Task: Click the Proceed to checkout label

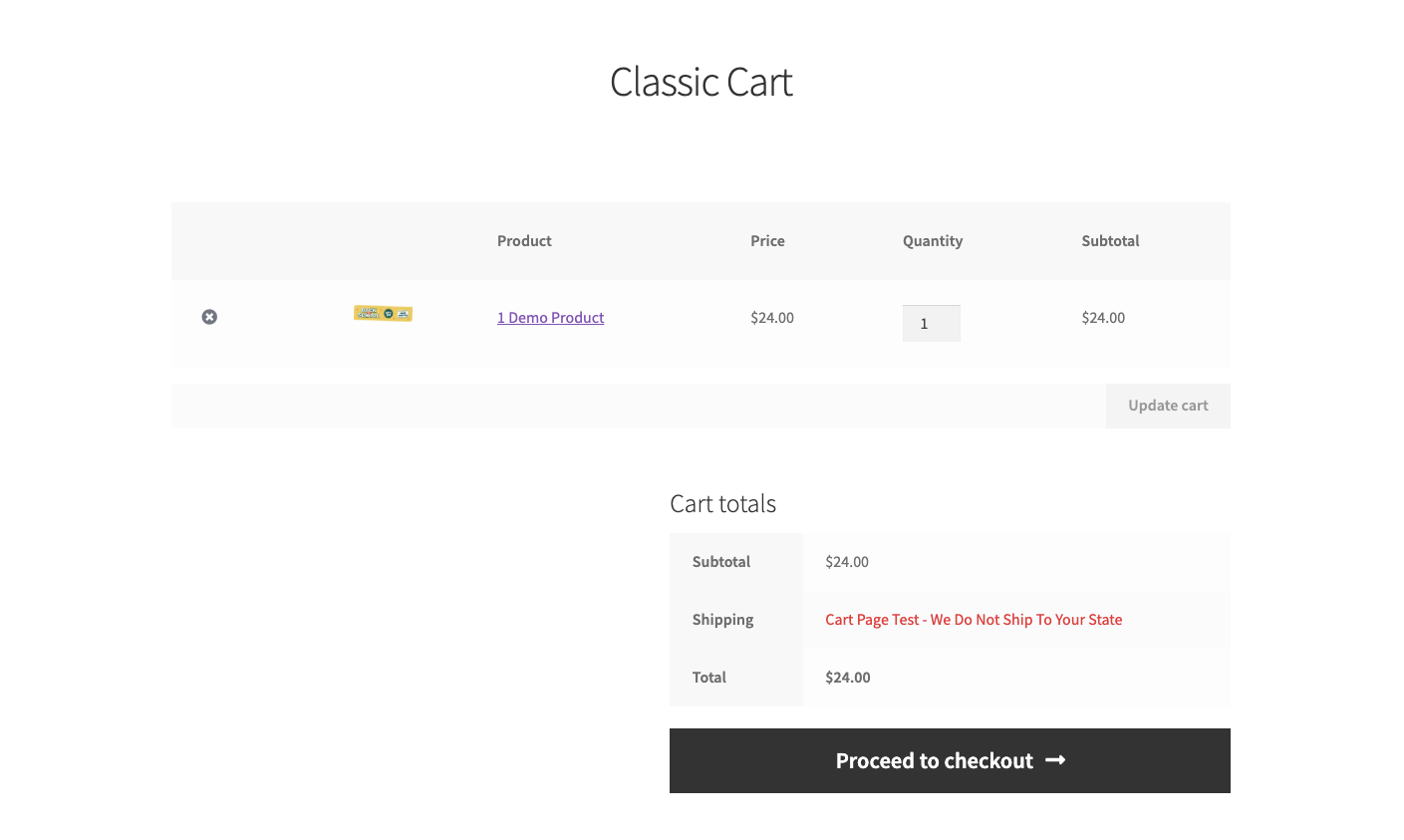Action: tap(934, 761)
